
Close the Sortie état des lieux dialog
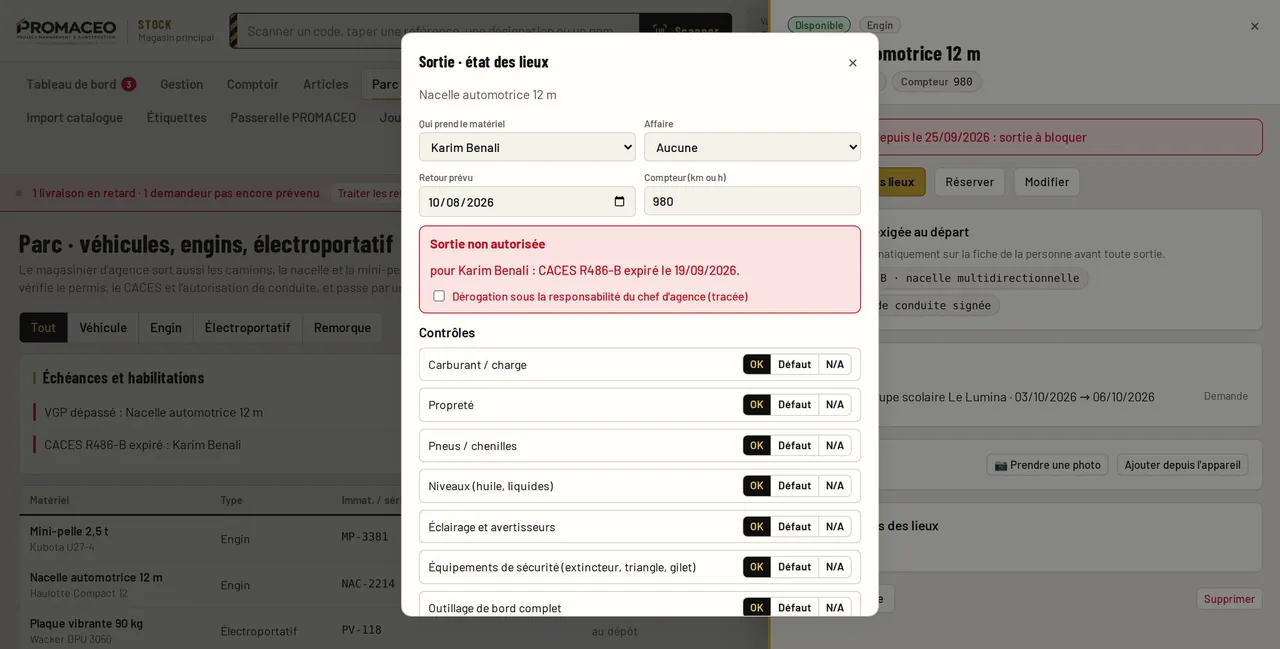pos(852,63)
